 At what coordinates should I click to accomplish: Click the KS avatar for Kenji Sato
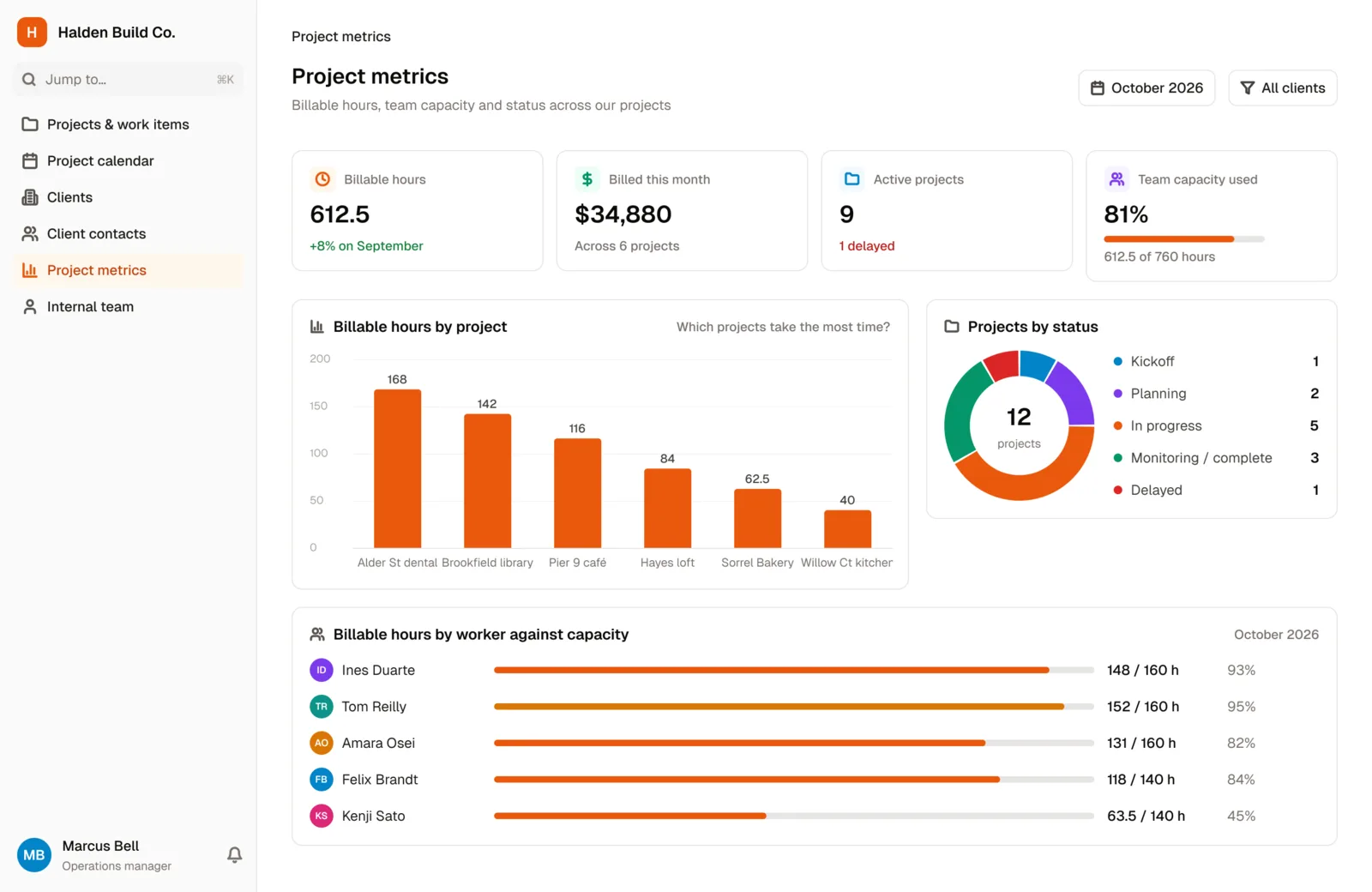[322, 816]
